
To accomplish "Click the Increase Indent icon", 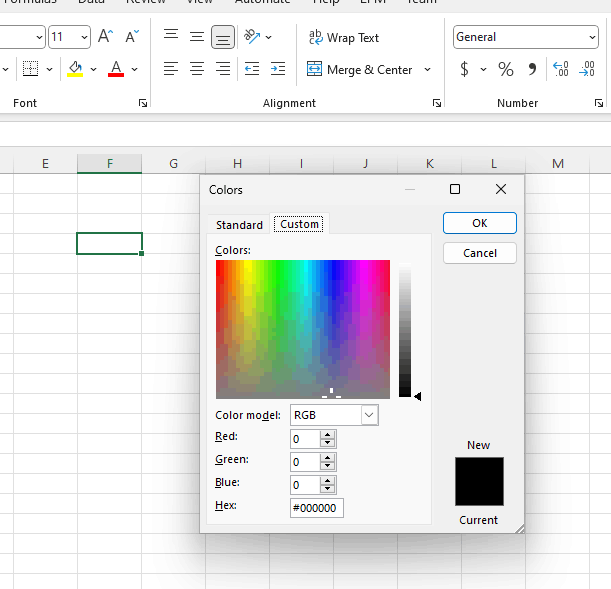I will pos(278,69).
